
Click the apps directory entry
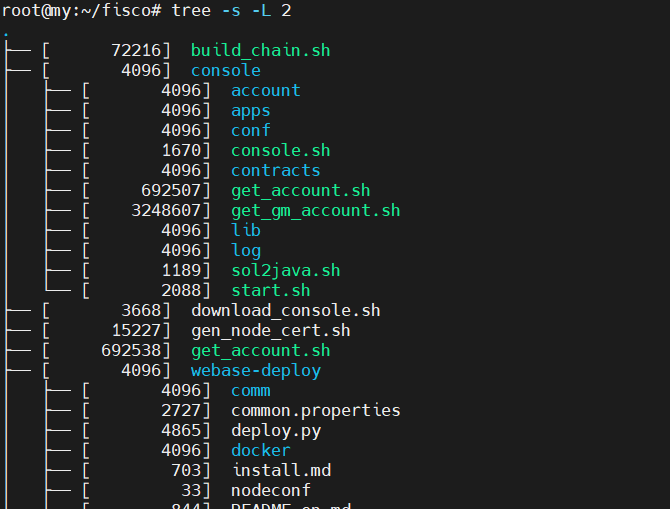point(250,110)
